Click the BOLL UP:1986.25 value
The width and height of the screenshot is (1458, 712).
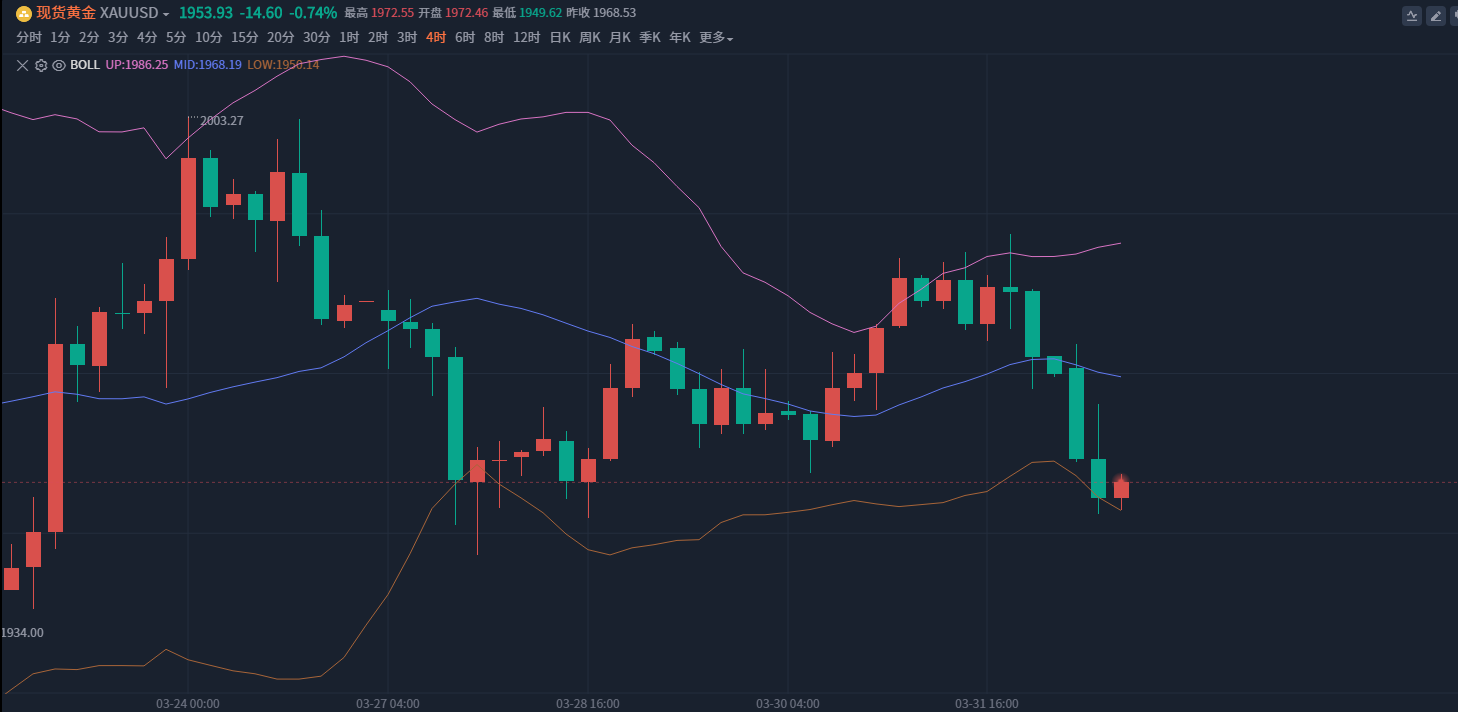137,65
